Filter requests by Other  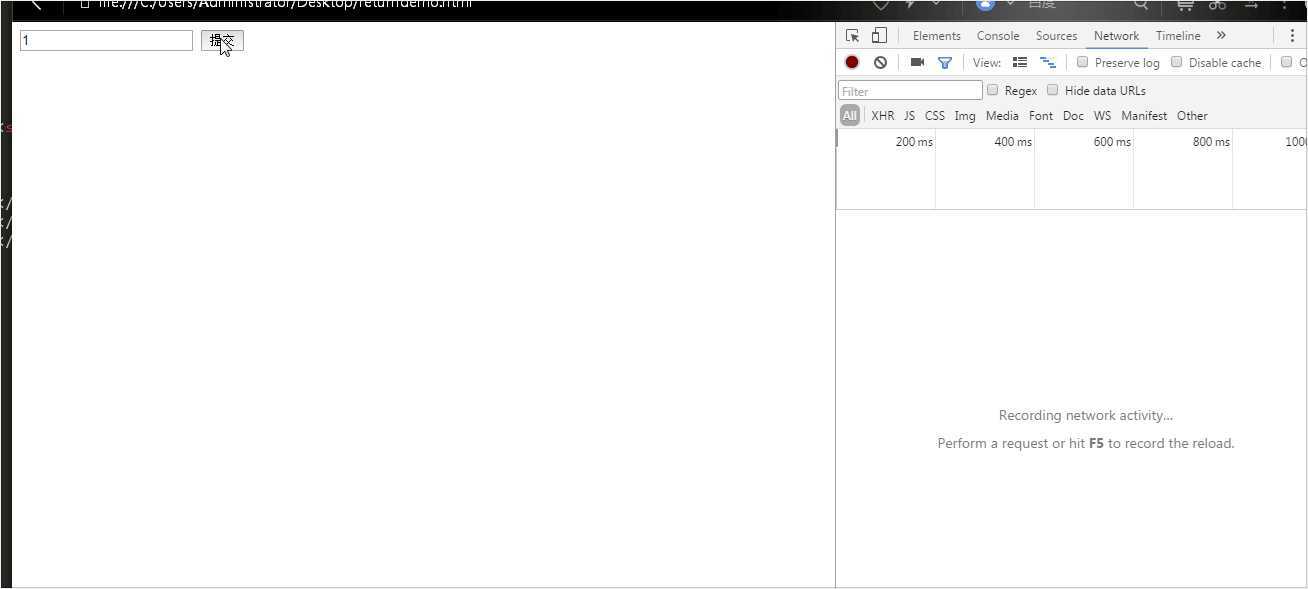tap(1192, 116)
